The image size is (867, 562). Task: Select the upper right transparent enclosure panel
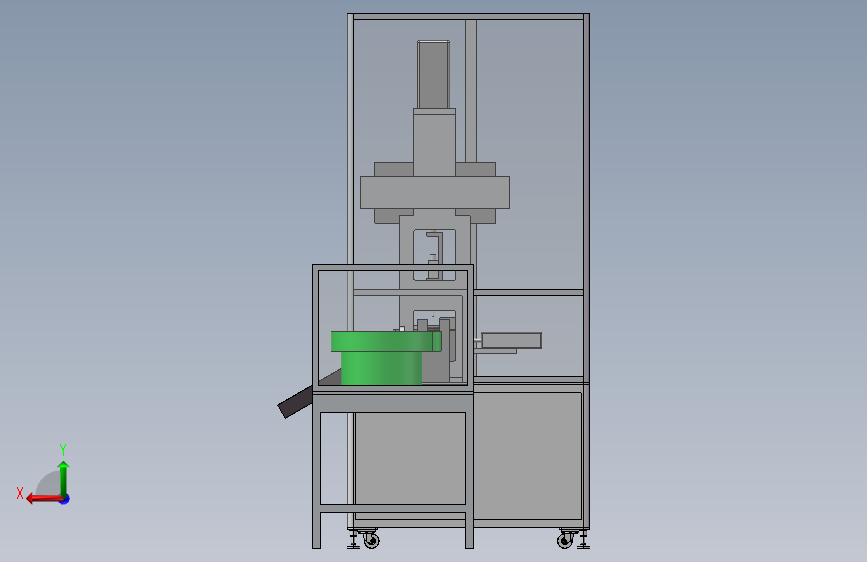tap(529, 154)
